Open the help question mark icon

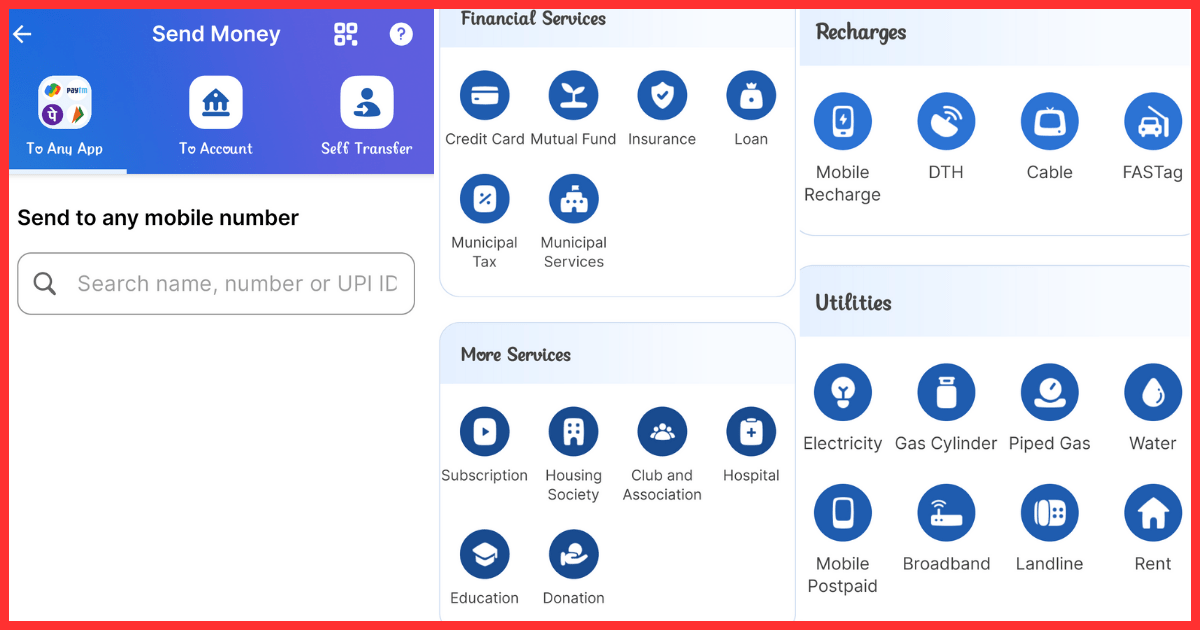coord(401,34)
